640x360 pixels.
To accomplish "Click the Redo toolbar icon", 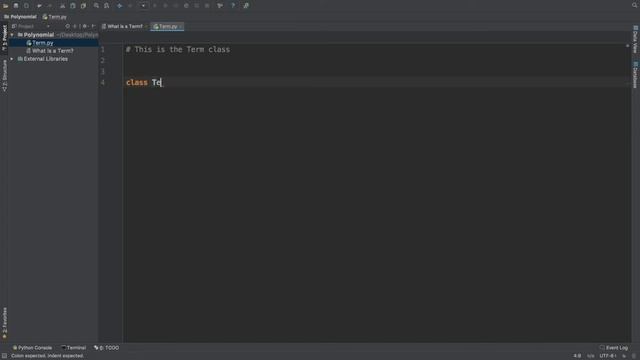I will (49, 6).
